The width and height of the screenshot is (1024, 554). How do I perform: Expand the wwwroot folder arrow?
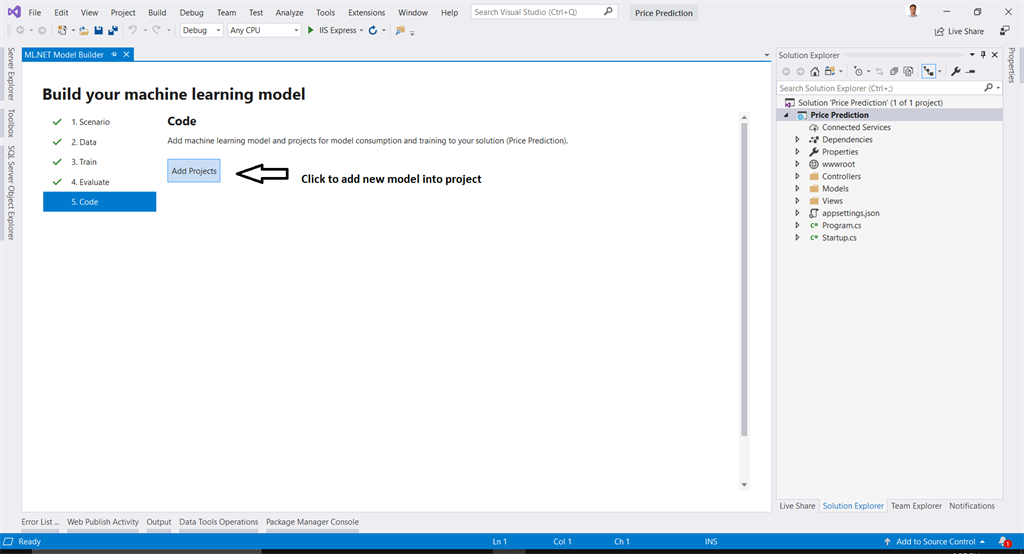[797, 164]
